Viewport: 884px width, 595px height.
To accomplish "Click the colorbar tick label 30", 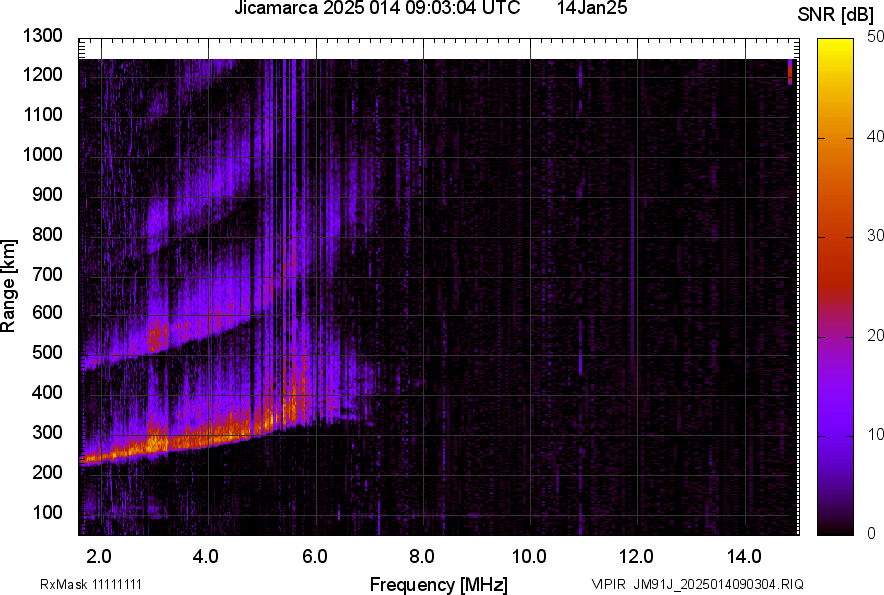I will (876, 235).
